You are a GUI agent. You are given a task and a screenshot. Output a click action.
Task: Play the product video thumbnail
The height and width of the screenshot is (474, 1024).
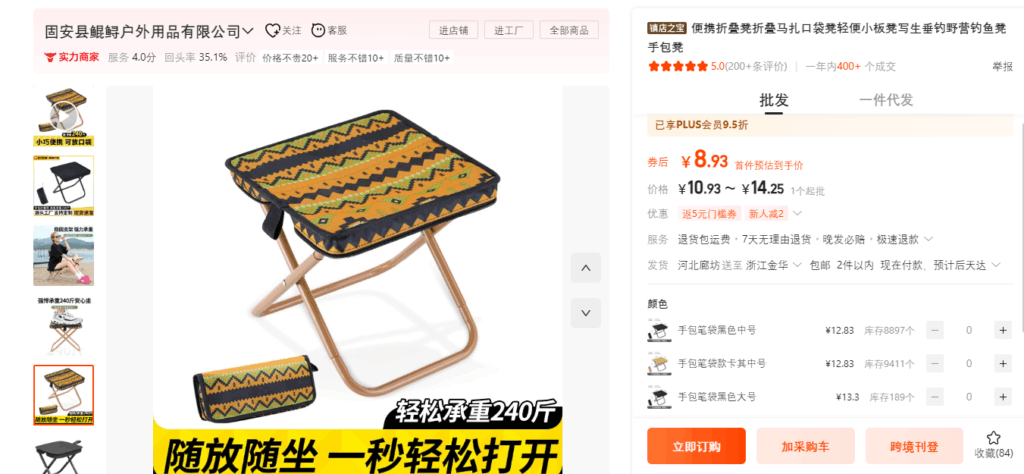click(x=64, y=117)
